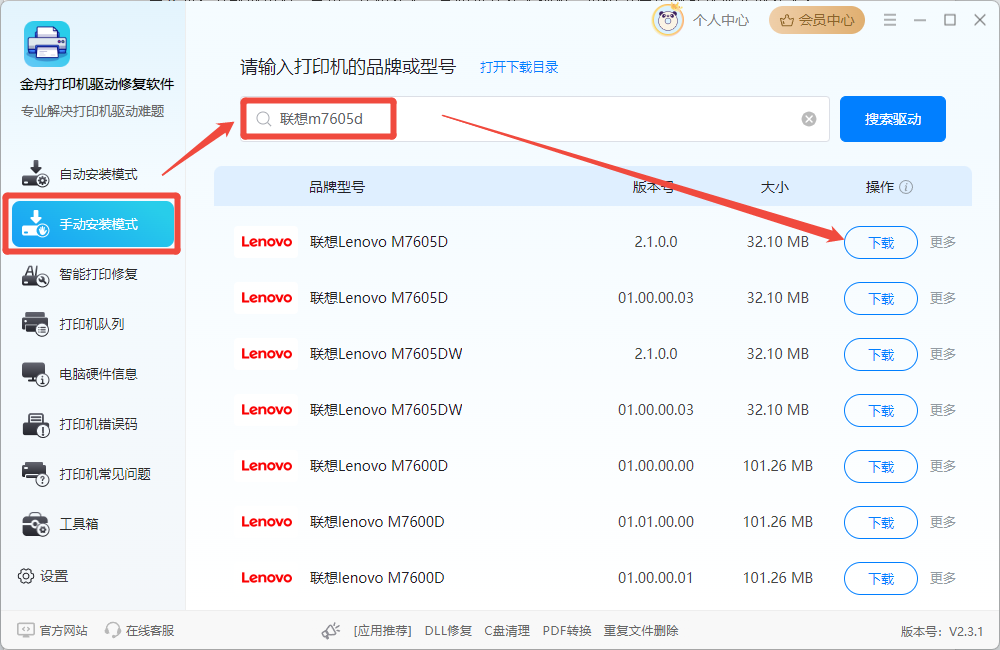Open duplicate file removal (重复文件删除)
Image resolution: width=1000 pixels, height=650 pixels.
641,631
